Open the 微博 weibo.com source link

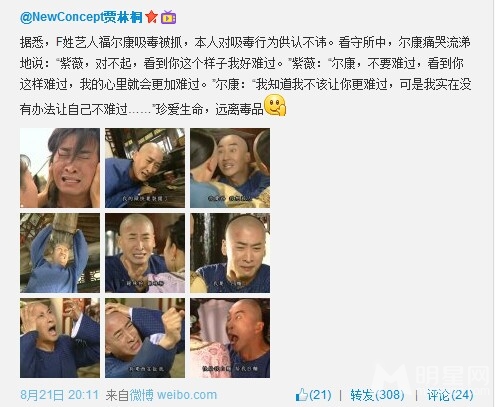tap(173, 395)
